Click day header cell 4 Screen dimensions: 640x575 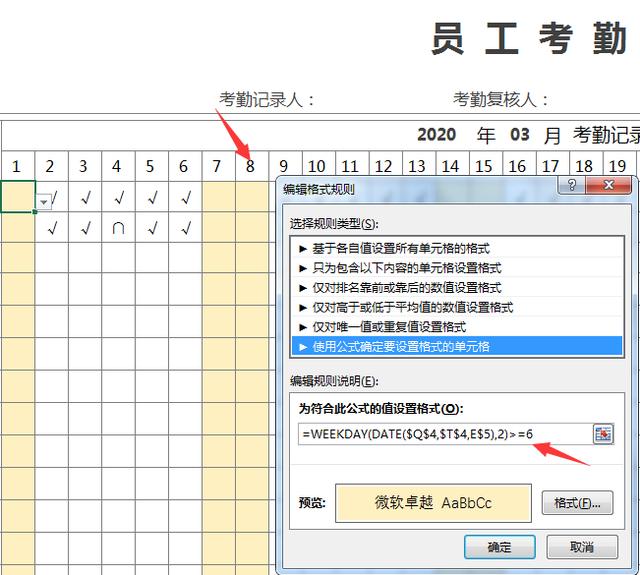[x=117, y=167]
